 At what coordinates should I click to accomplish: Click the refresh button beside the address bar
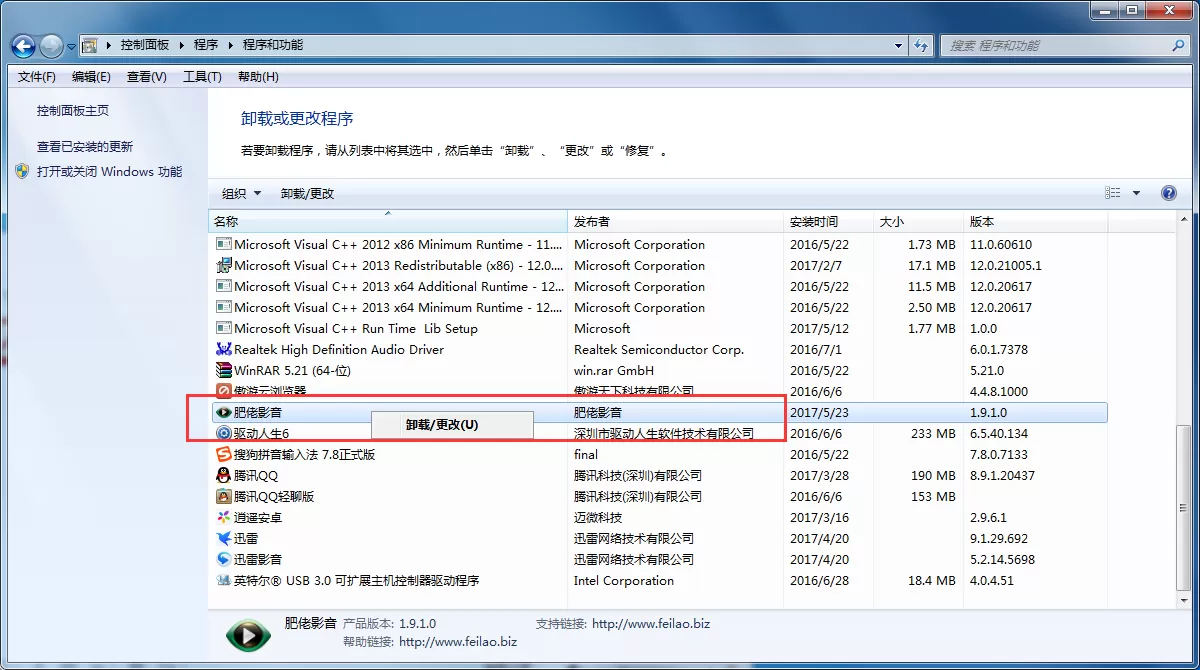click(922, 45)
